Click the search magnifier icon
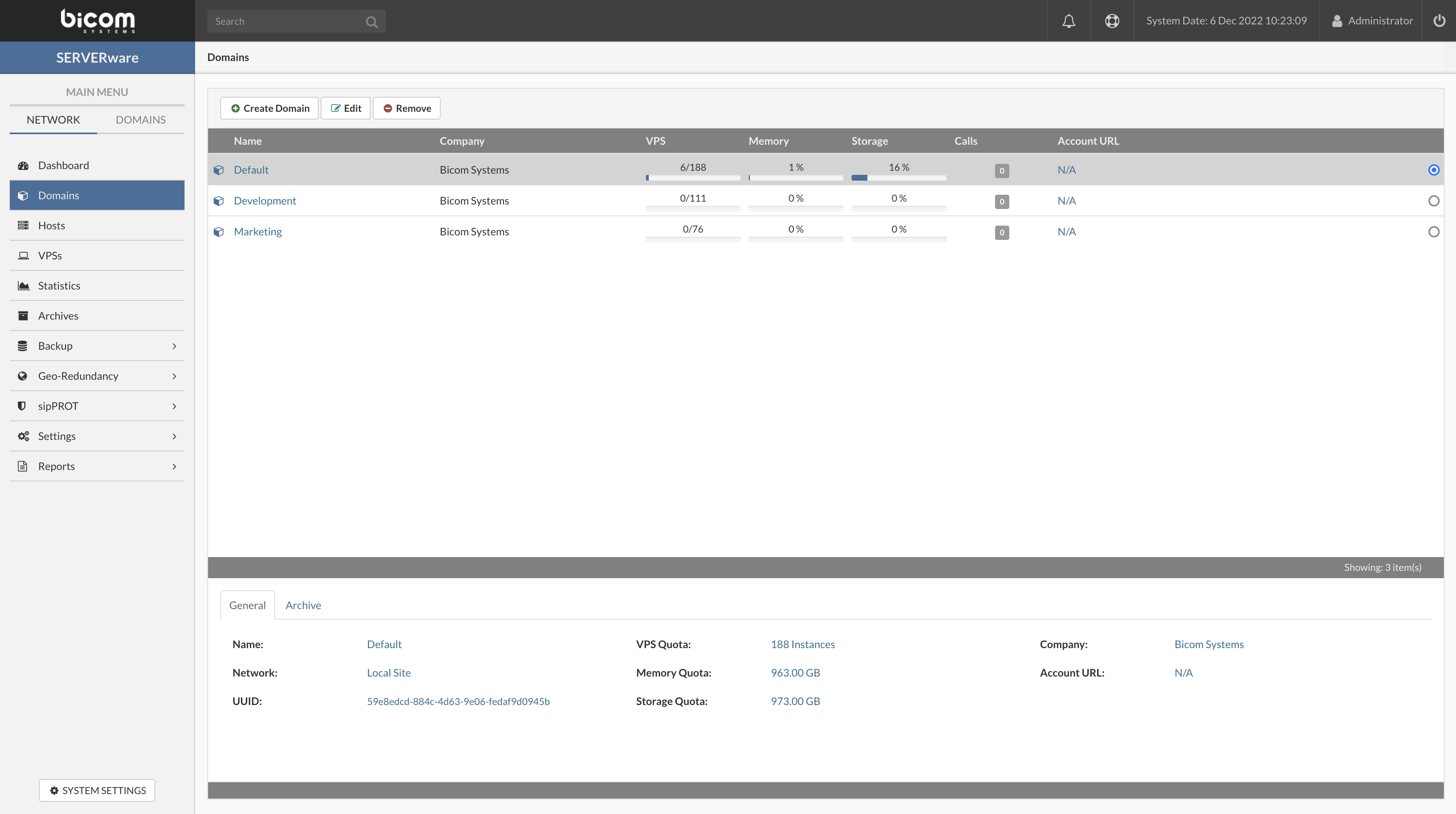1456x814 pixels. point(372,22)
